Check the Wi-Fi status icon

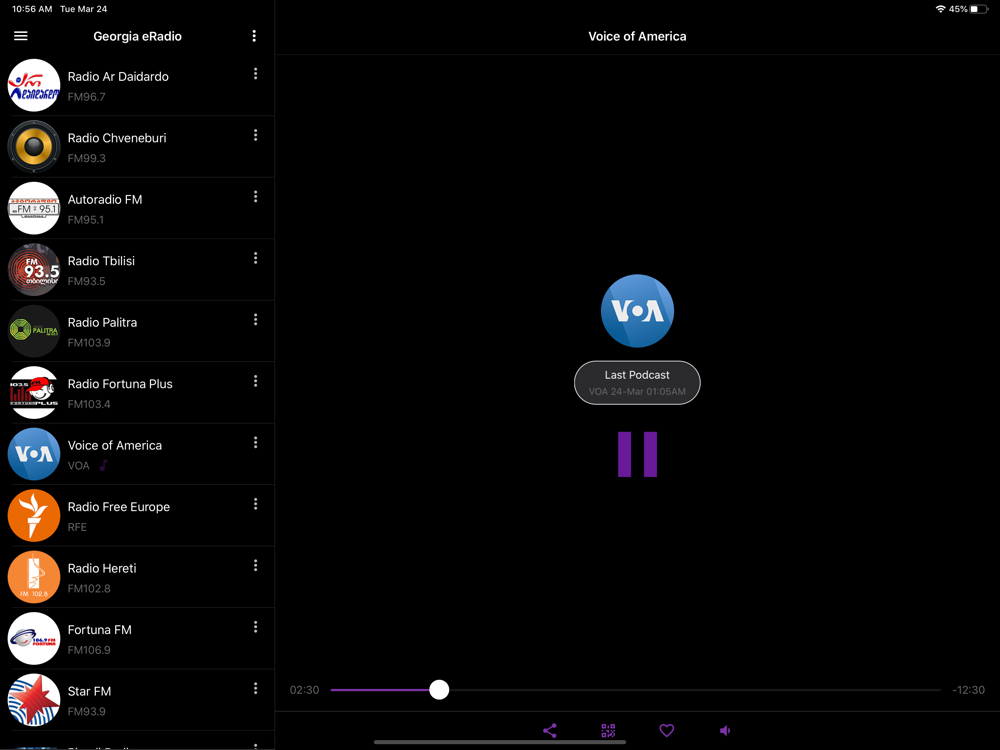point(940,9)
